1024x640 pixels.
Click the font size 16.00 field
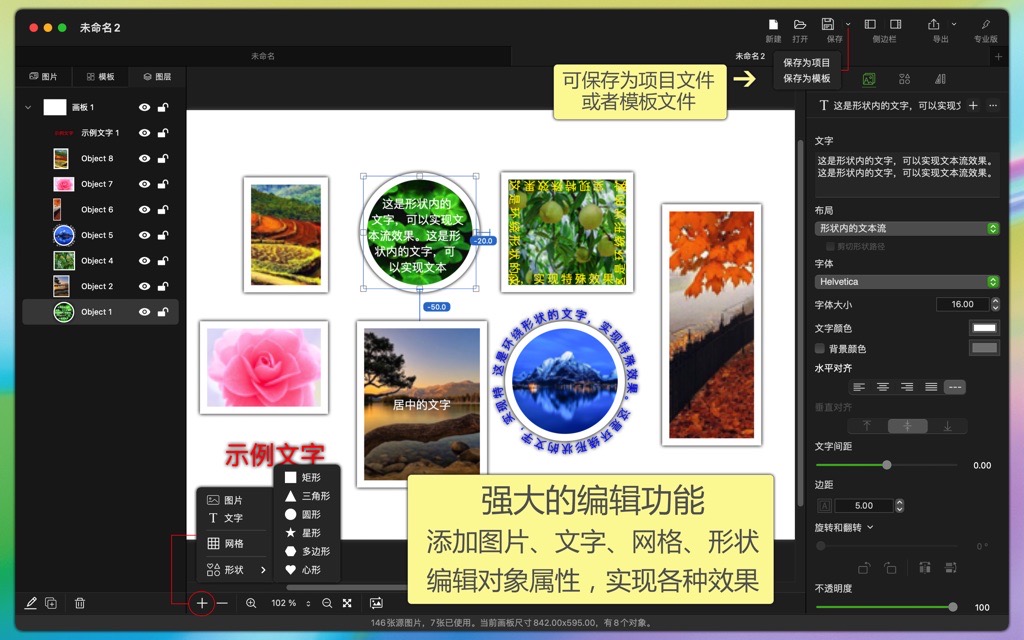click(963, 304)
